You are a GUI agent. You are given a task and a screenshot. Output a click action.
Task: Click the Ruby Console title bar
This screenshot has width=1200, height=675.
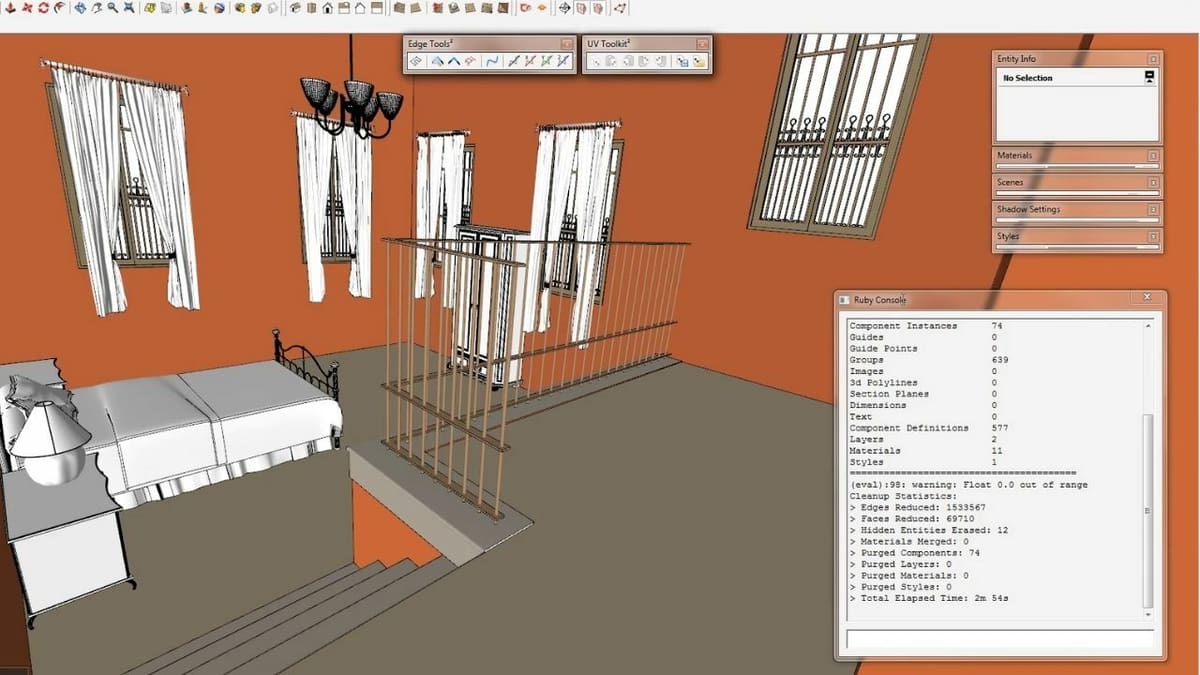(x=1000, y=299)
